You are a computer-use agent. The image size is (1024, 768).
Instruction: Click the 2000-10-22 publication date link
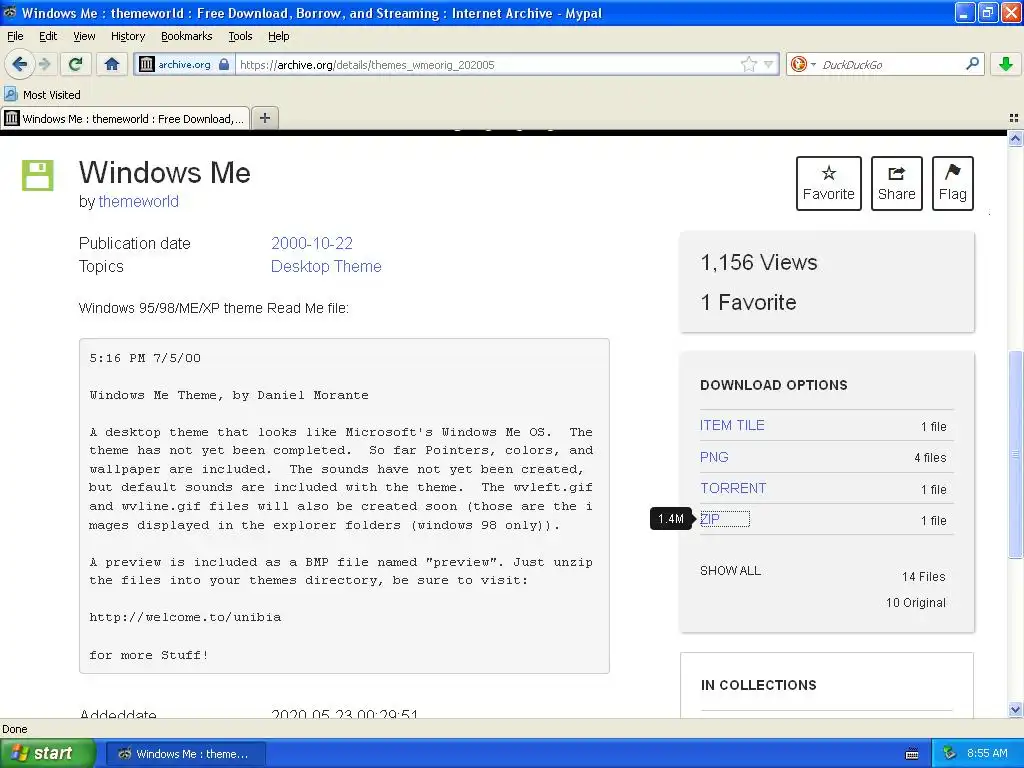[x=312, y=243]
